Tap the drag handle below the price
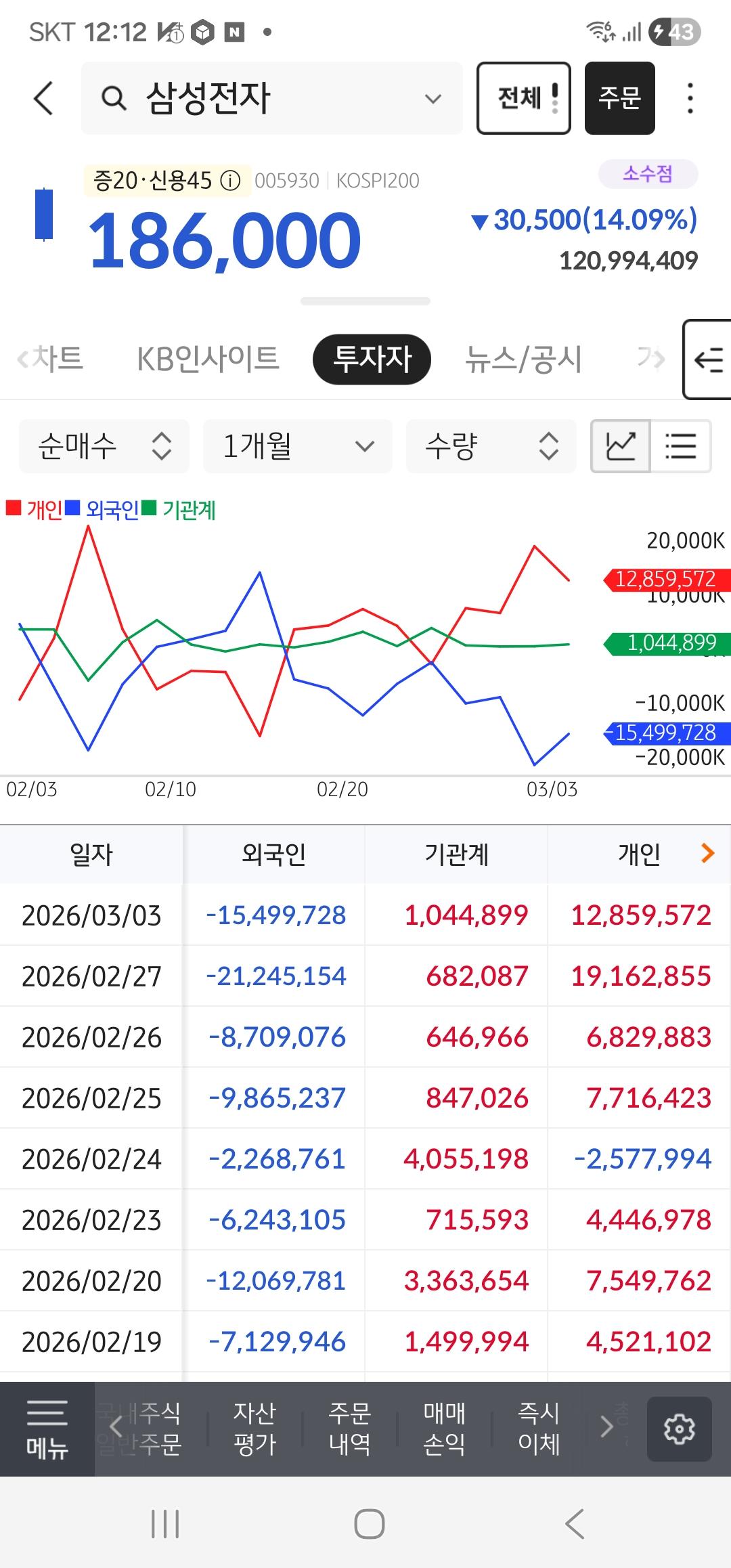 (365, 301)
